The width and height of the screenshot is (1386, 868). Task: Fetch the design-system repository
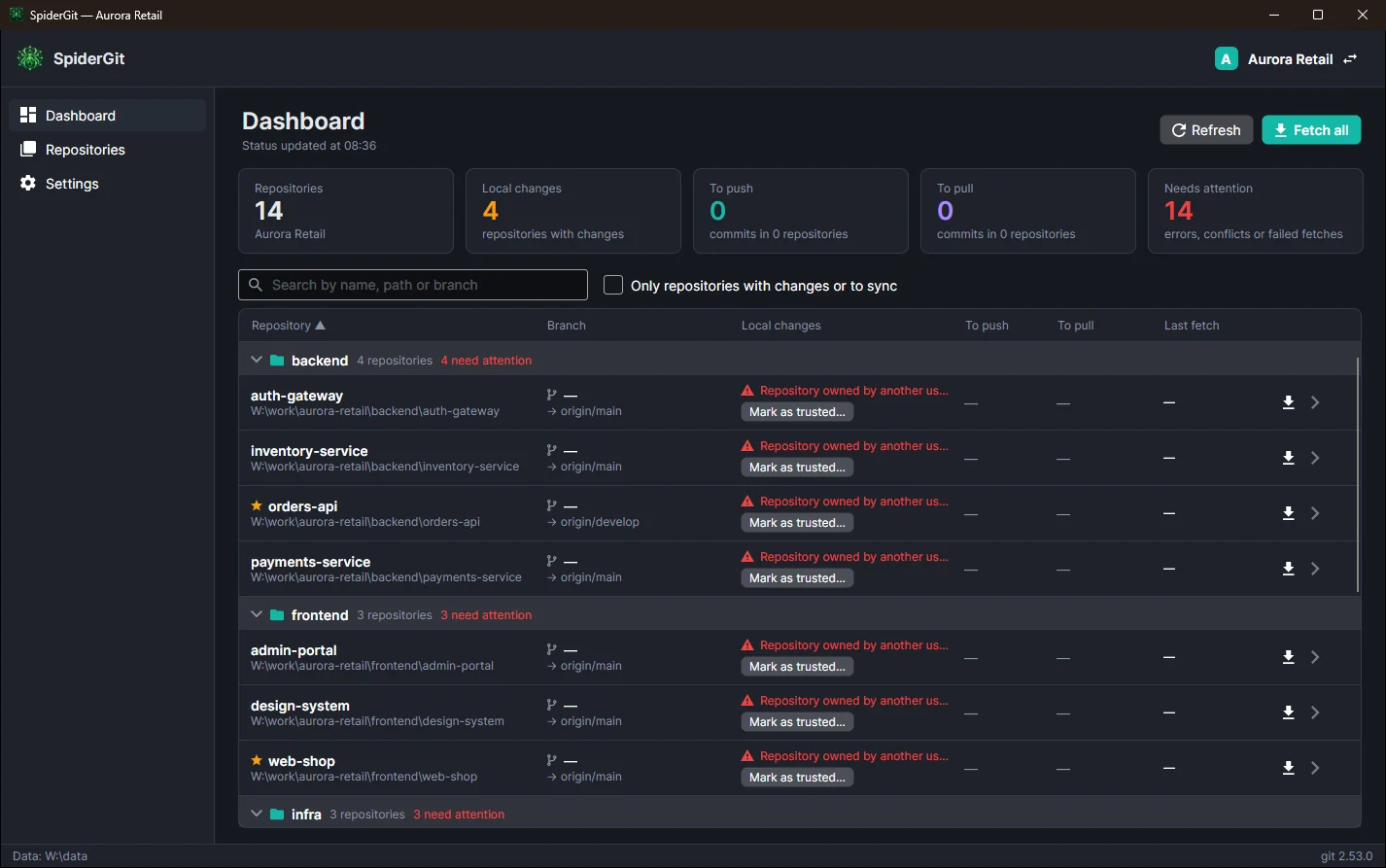(x=1288, y=712)
